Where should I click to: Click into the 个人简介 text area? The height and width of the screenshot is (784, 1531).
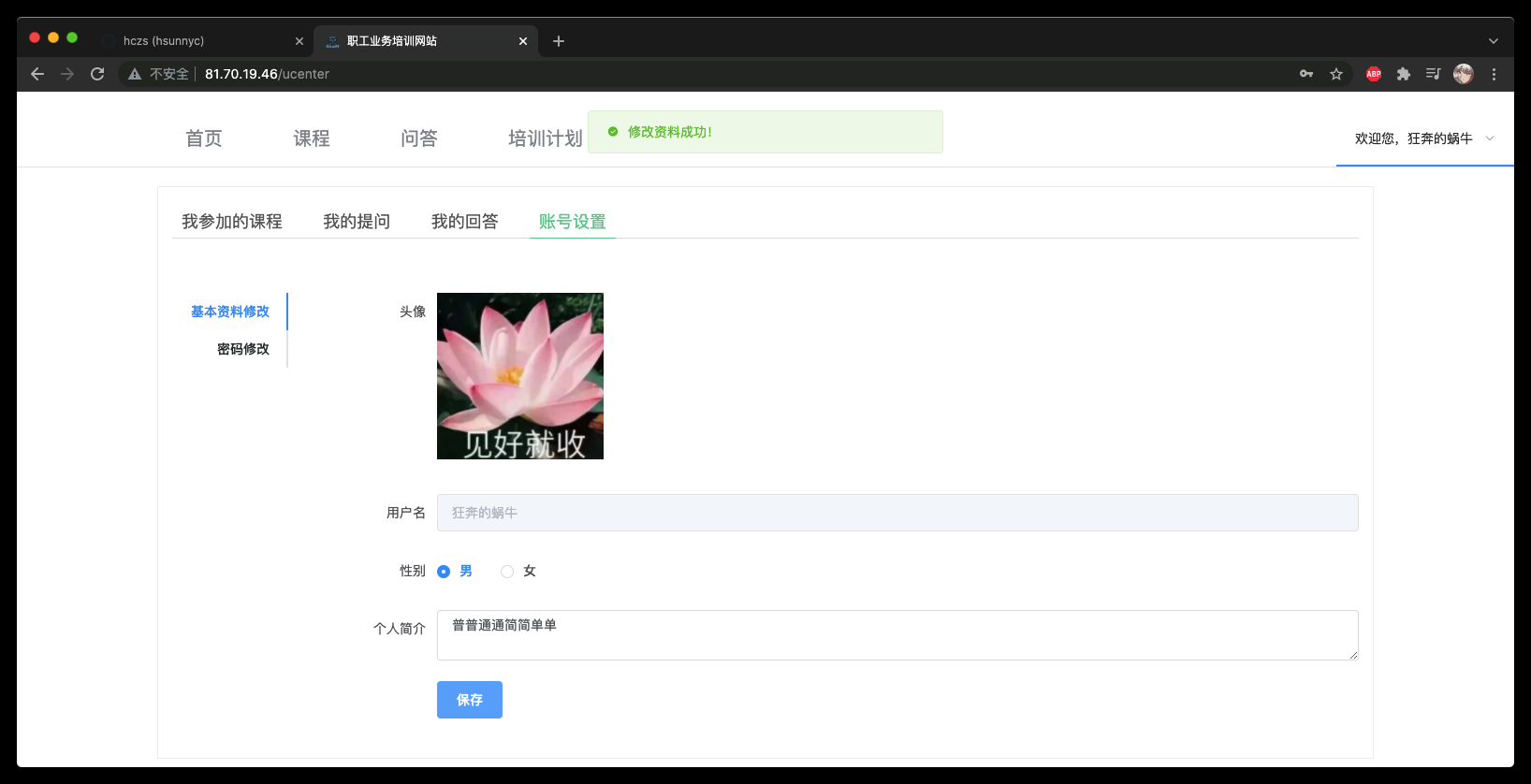point(897,635)
